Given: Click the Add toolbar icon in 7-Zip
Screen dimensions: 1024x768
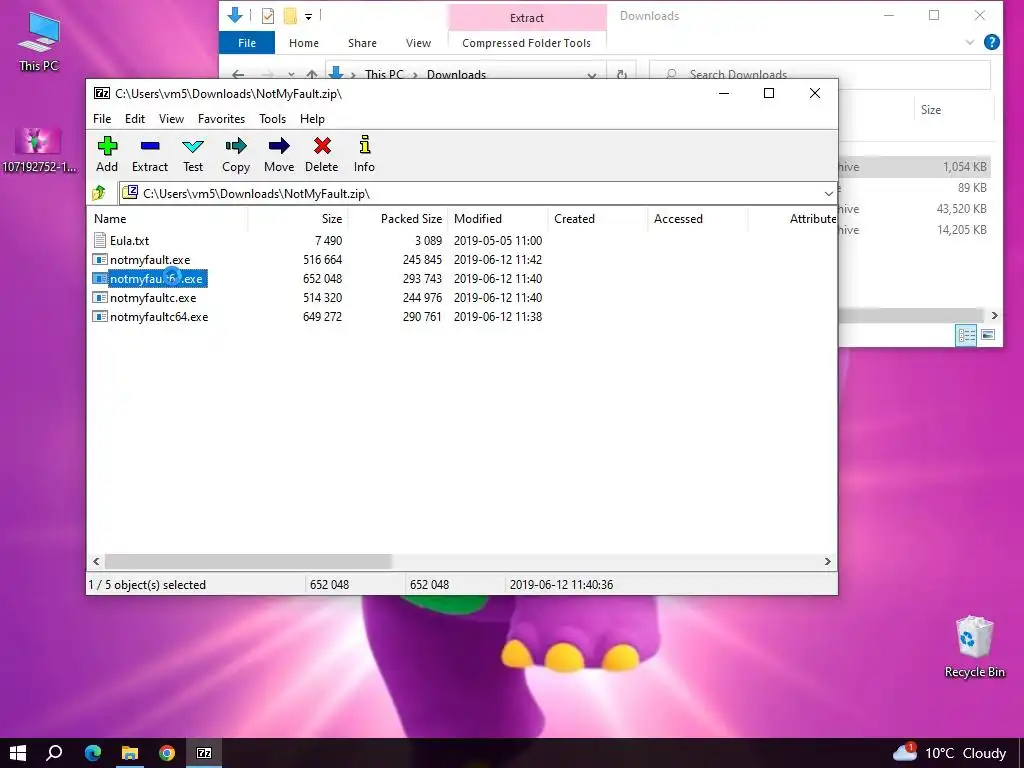Looking at the screenshot, I should click(x=107, y=146).
